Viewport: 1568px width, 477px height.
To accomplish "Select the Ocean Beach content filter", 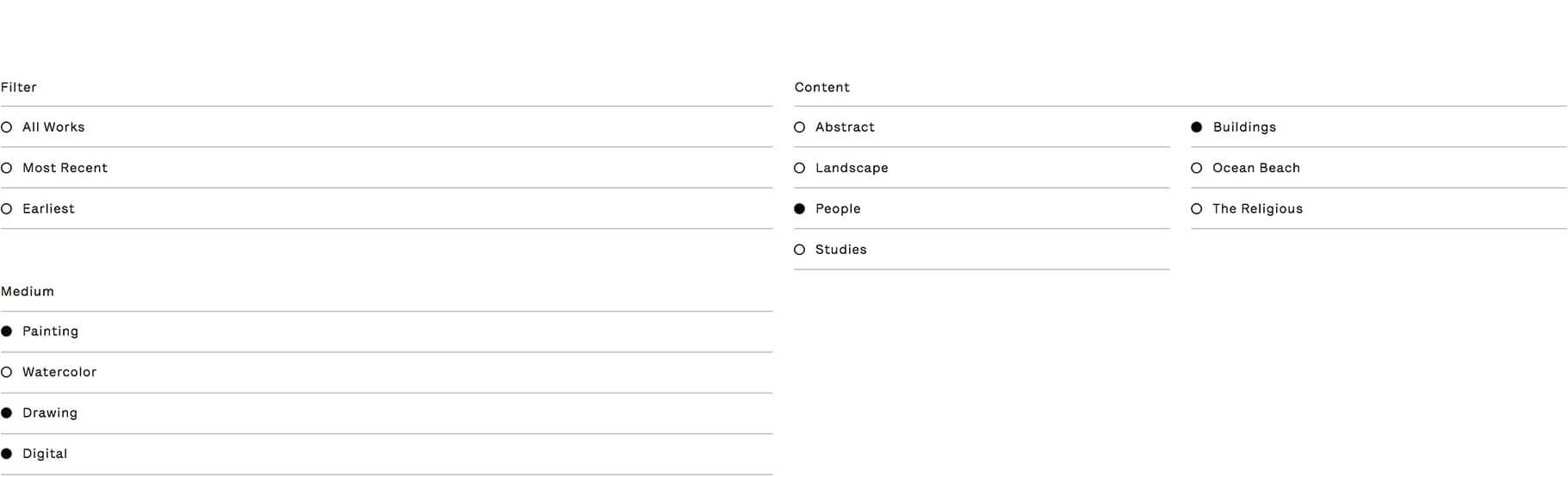I will (x=1255, y=168).
